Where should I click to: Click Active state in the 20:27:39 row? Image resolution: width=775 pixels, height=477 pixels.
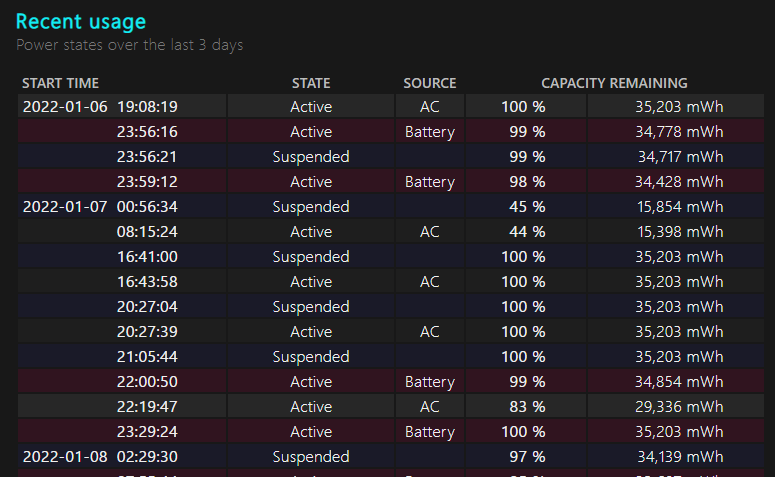click(x=311, y=332)
